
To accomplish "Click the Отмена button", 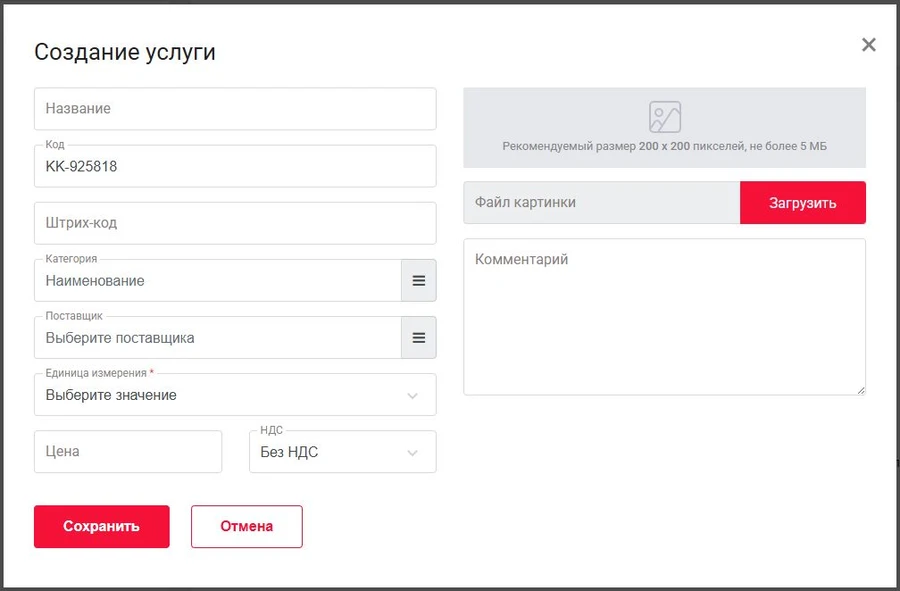I will (x=246, y=526).
